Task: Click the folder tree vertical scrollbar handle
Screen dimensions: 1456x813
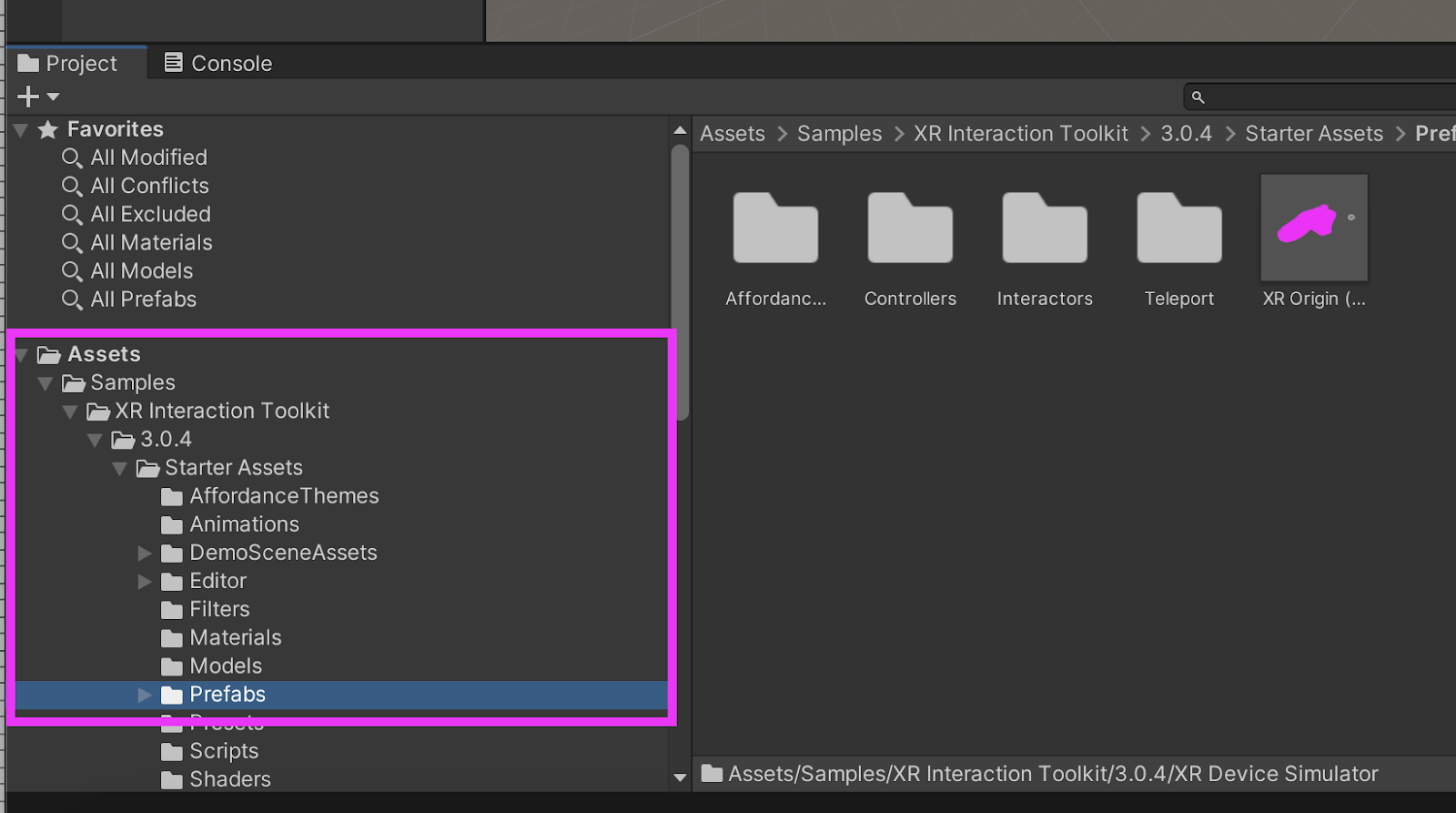Action: (x=680, y=282)
